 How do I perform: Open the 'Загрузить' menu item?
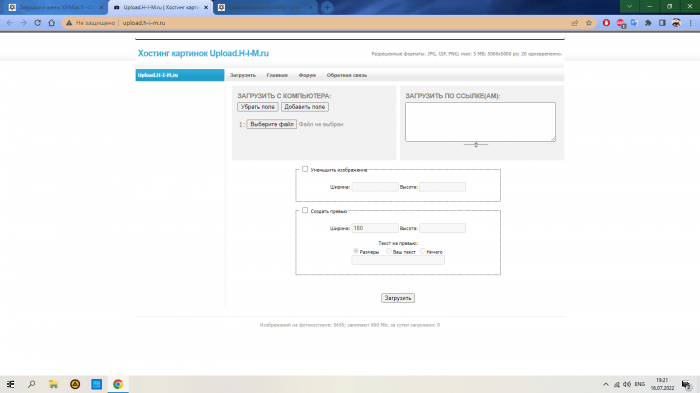[x=243, y=75]
